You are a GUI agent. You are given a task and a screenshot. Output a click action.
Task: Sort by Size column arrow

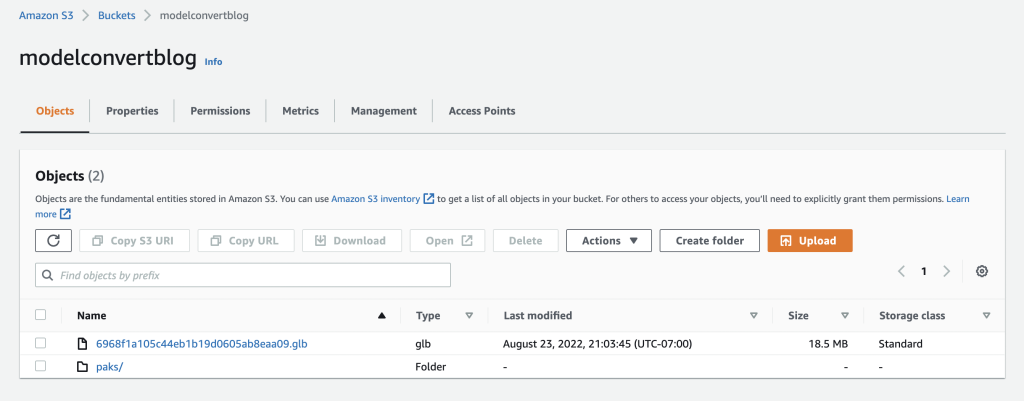[x=845, y=315]
